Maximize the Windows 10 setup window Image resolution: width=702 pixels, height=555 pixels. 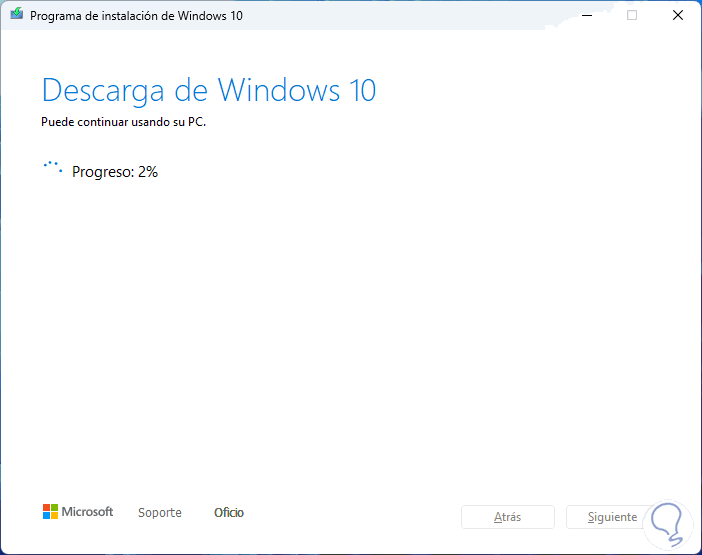(x=632, y=15)
